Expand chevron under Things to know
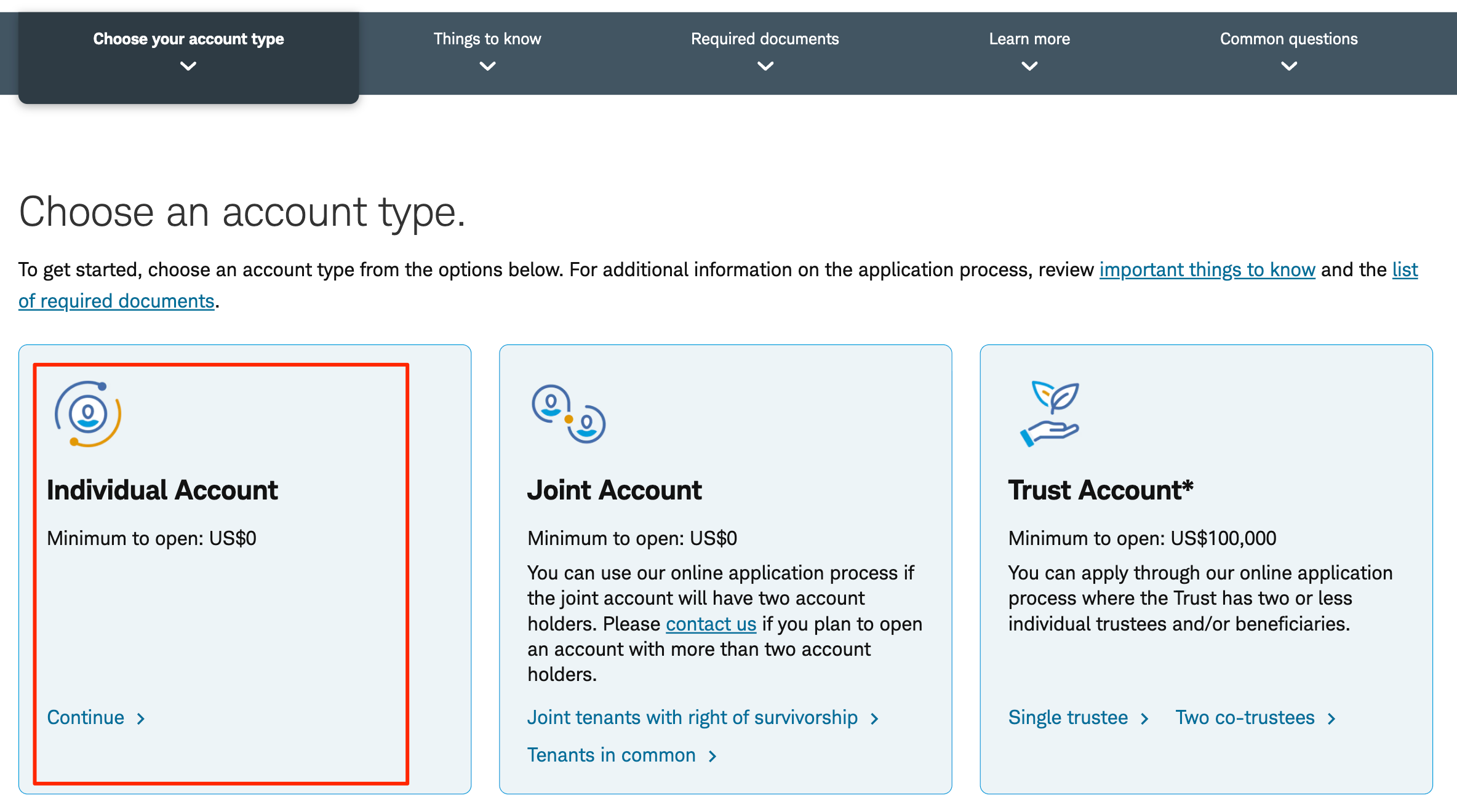This screenshot has height=812, width=1457. coord(487,66)
